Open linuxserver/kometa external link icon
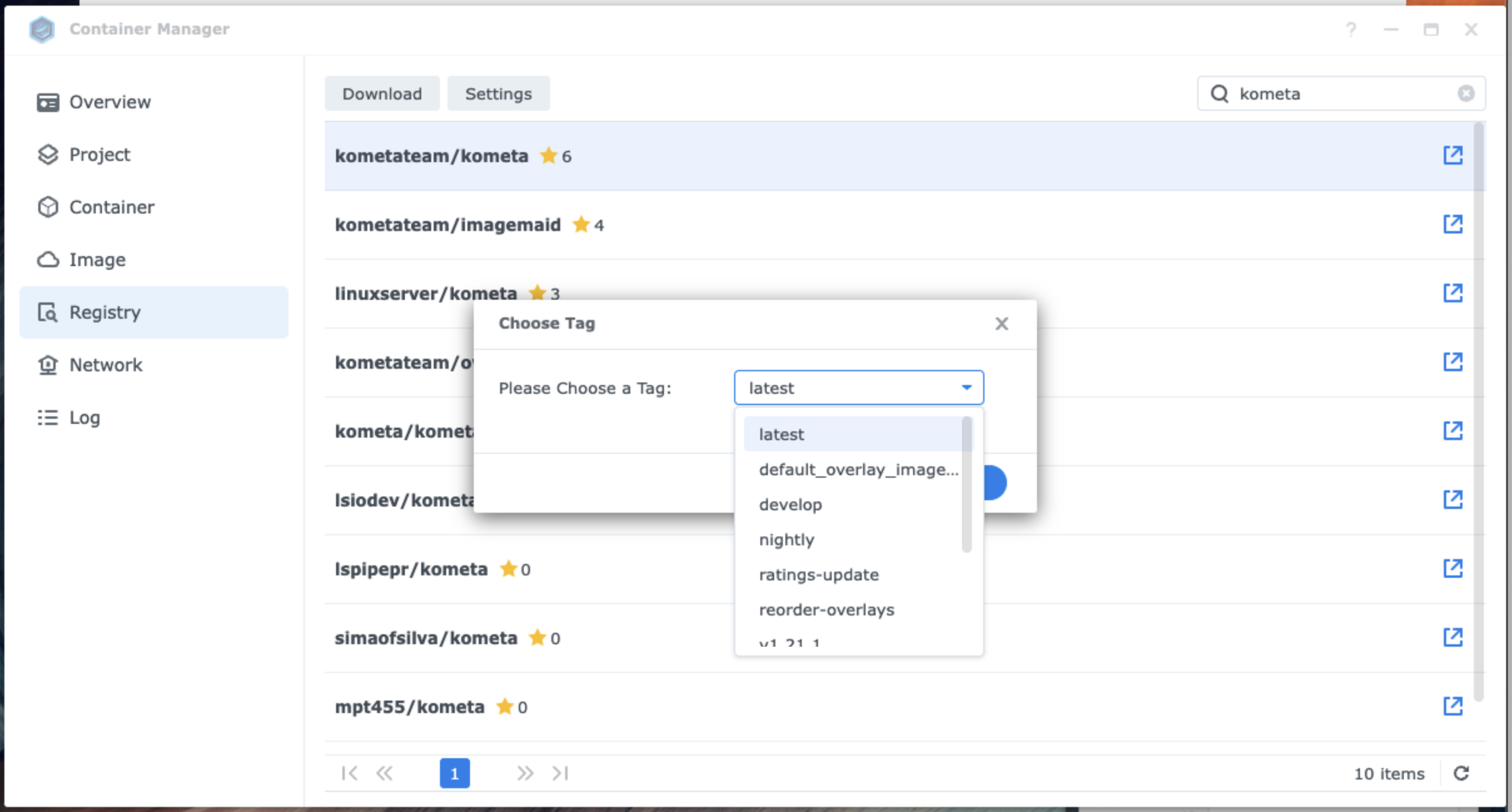 [1453, 293]
